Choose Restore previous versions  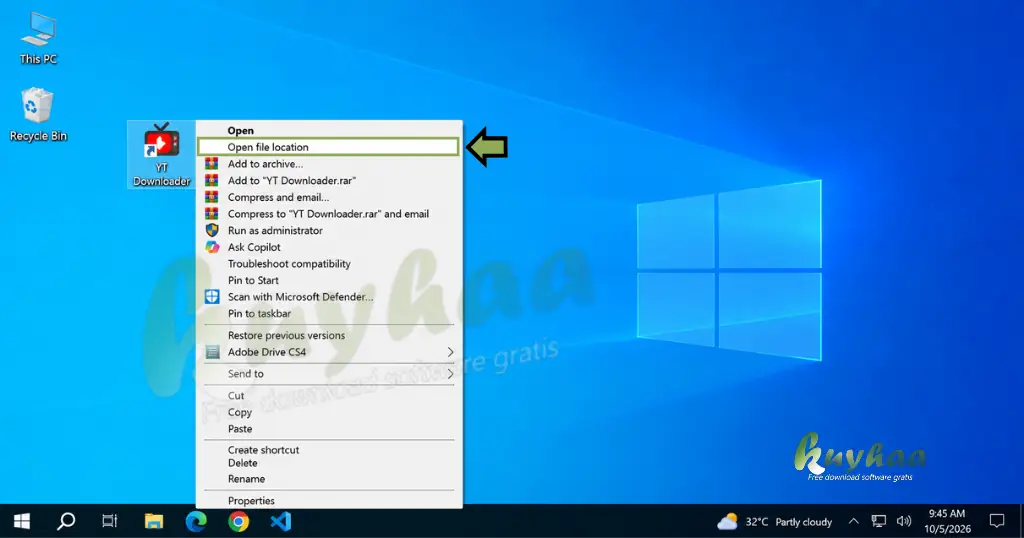click(x=328, y=335)
